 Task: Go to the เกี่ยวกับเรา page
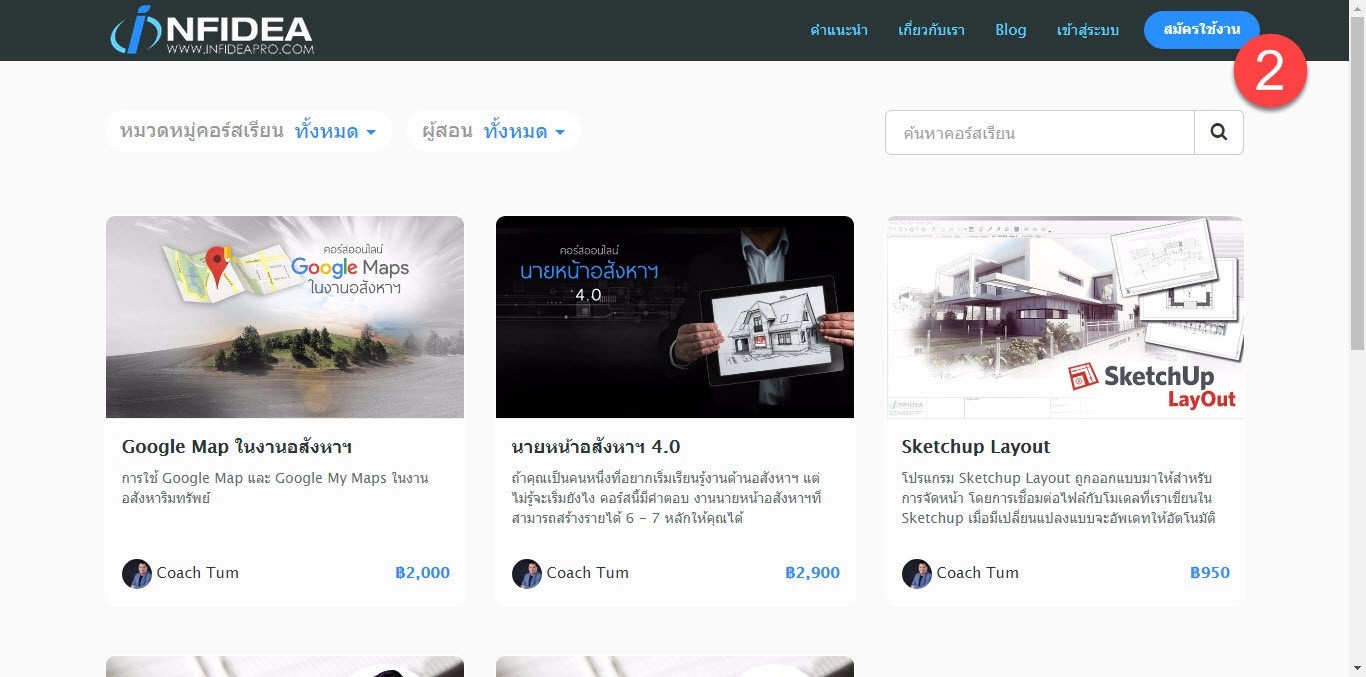pyautogui.click(x=932, y=30)
